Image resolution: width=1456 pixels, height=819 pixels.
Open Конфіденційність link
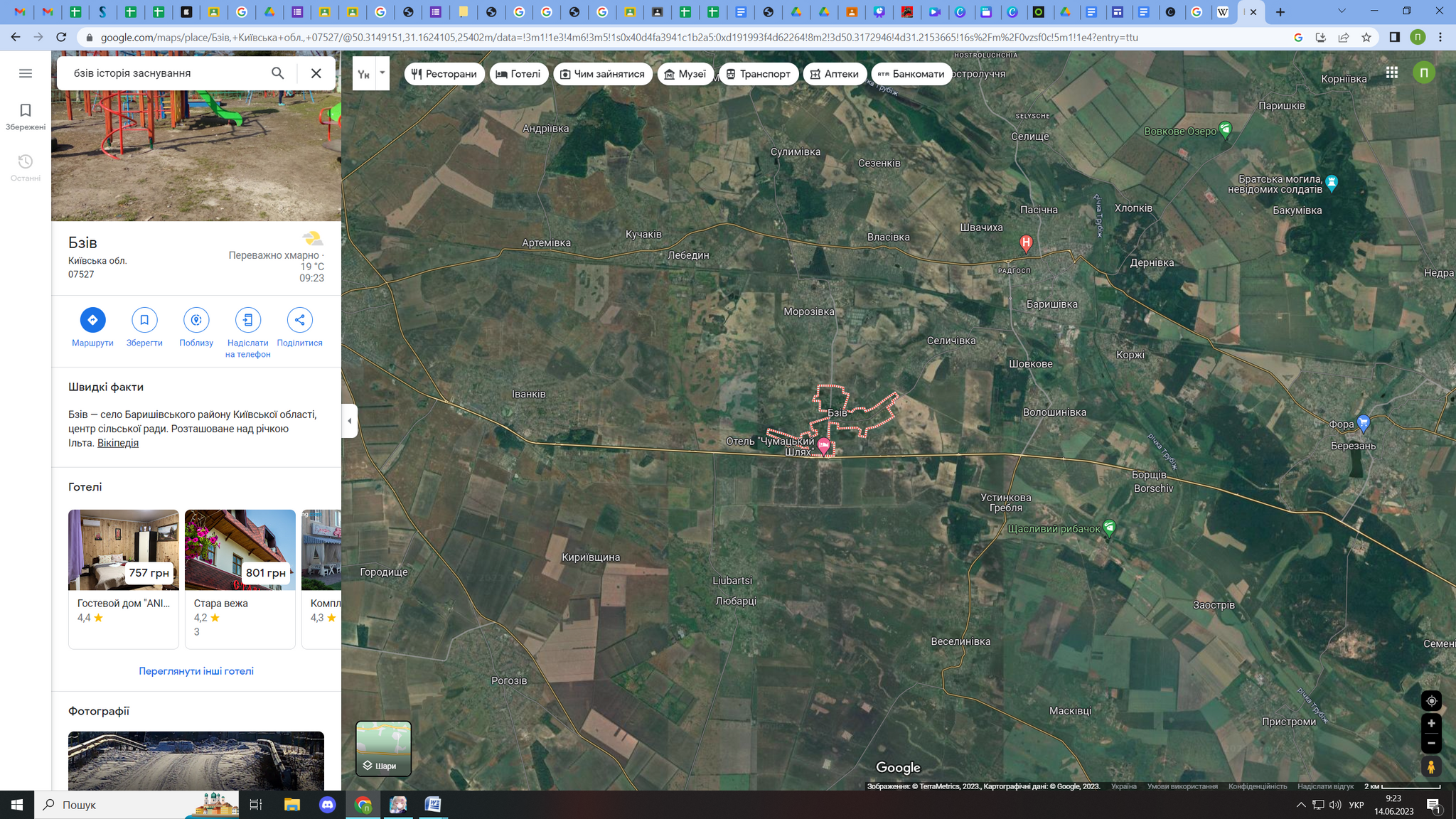pos(1258,786)
